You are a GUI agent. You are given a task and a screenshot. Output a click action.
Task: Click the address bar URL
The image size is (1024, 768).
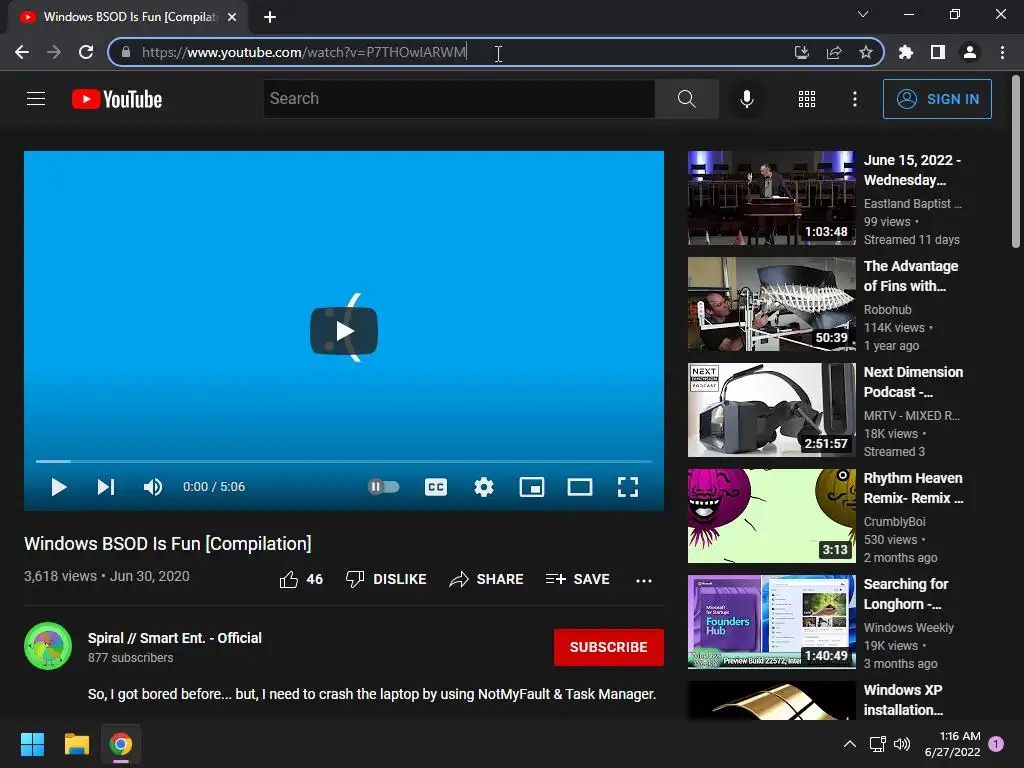click(x=304, y=52)
